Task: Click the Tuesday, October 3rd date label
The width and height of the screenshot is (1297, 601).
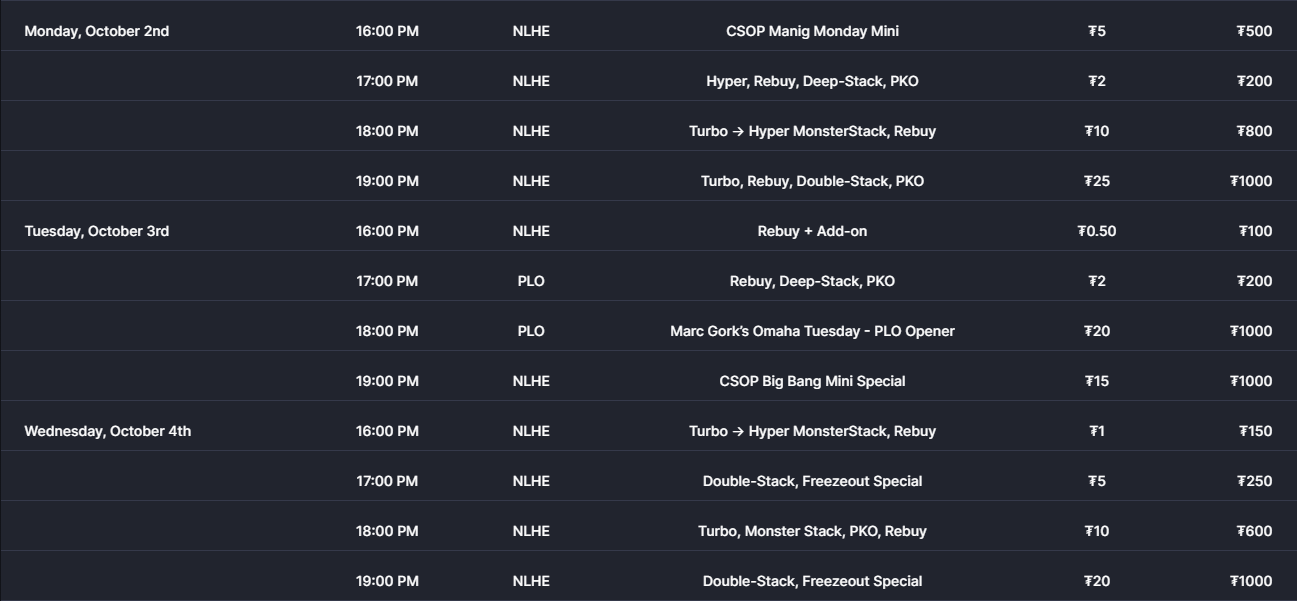Action: (x=97, y=231)
